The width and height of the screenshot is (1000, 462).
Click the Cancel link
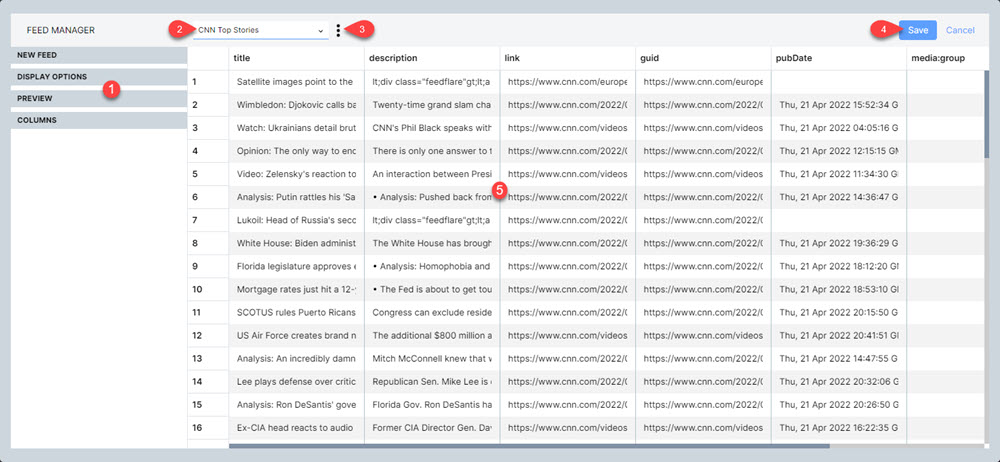[x=959, y=30]
